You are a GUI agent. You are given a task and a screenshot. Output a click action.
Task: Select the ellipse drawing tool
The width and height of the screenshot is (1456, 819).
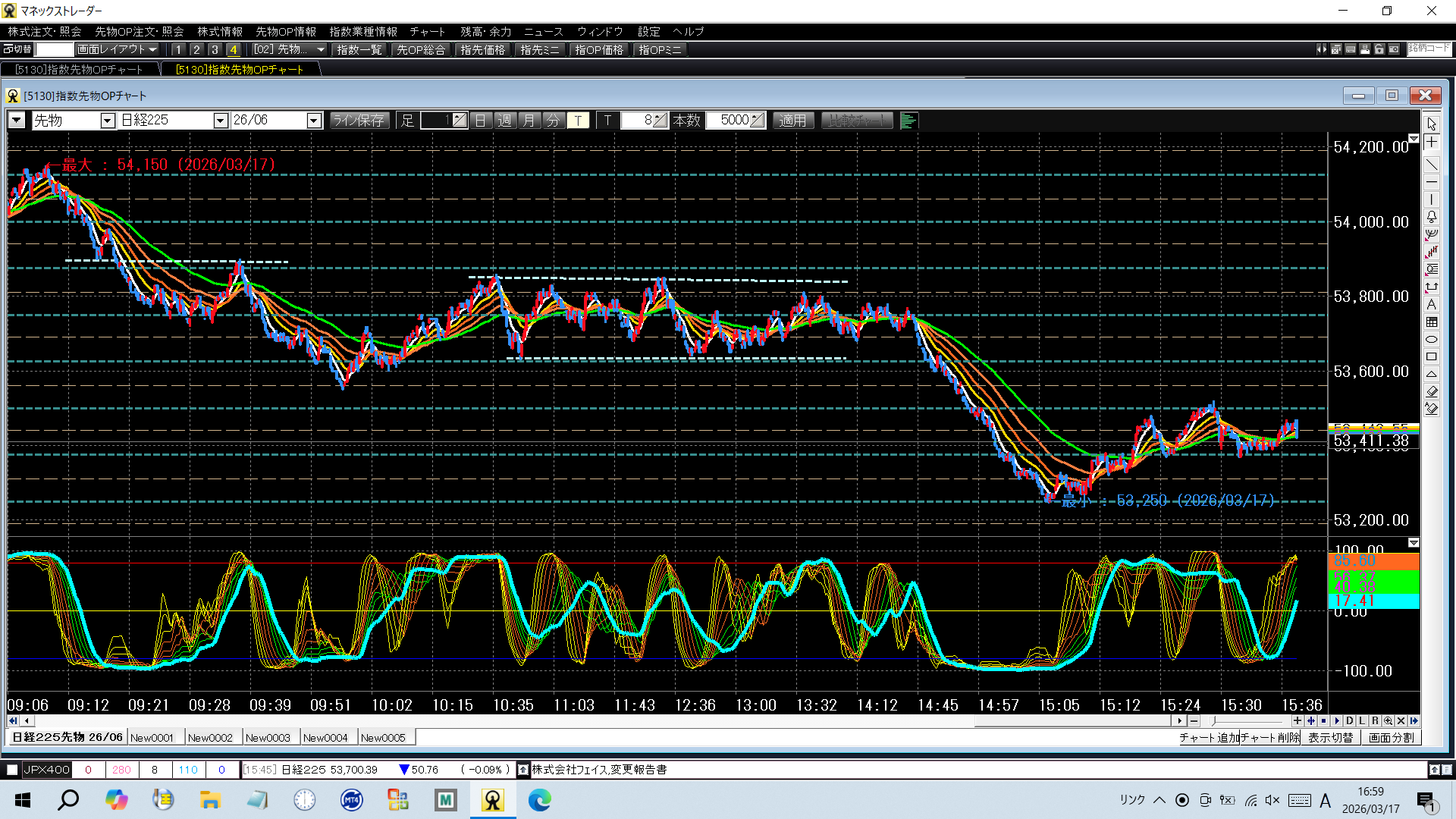tap(1431, 339)
